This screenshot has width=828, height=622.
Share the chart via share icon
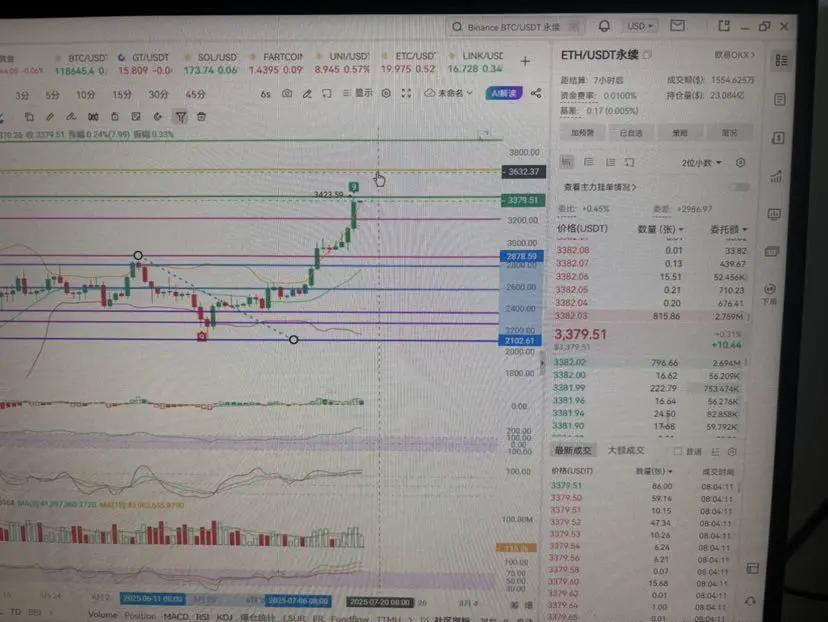[536, 93]
